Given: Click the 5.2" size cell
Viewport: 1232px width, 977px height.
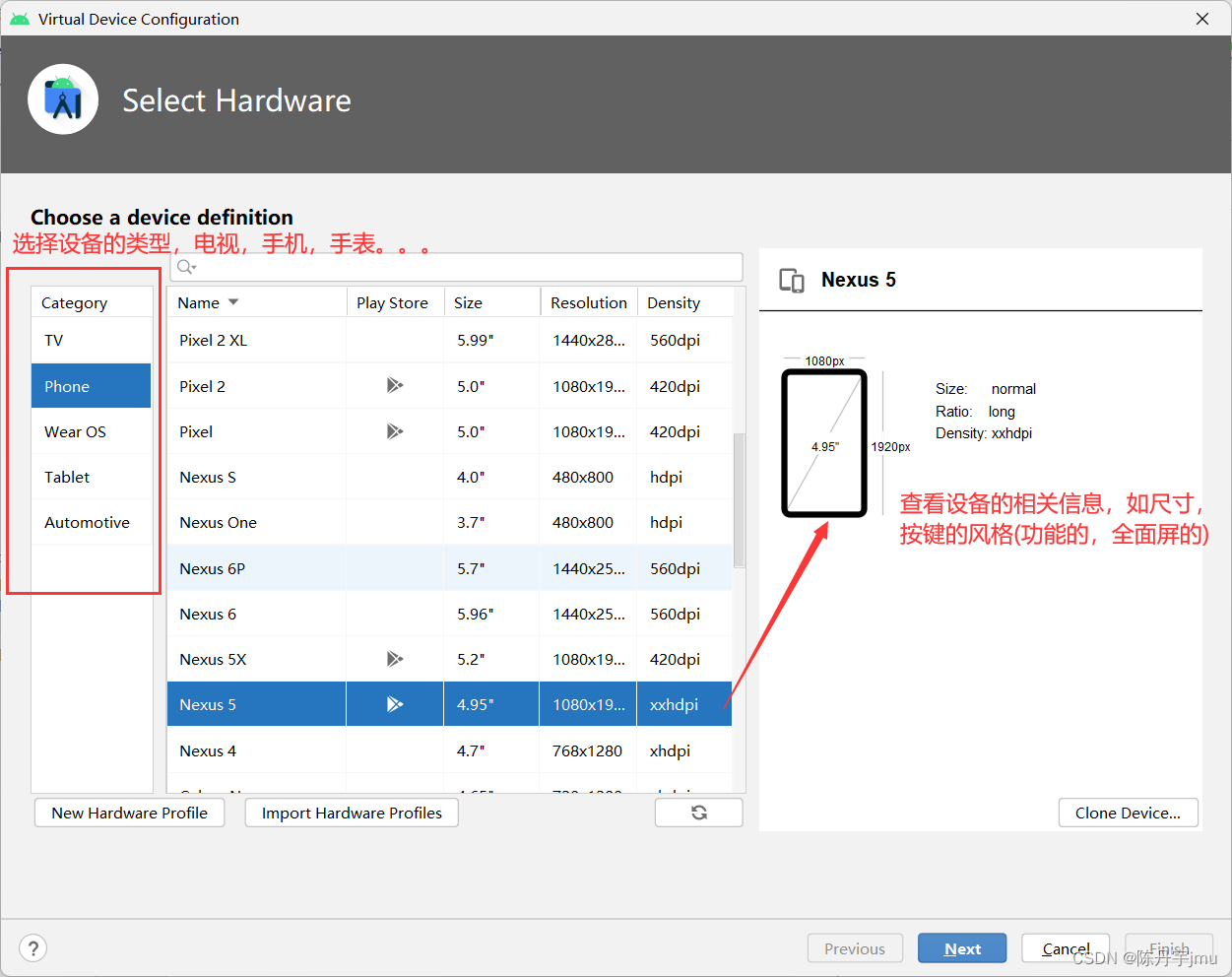Looking at the screenshot, I should pyautogui.click(x=491, y=659).
